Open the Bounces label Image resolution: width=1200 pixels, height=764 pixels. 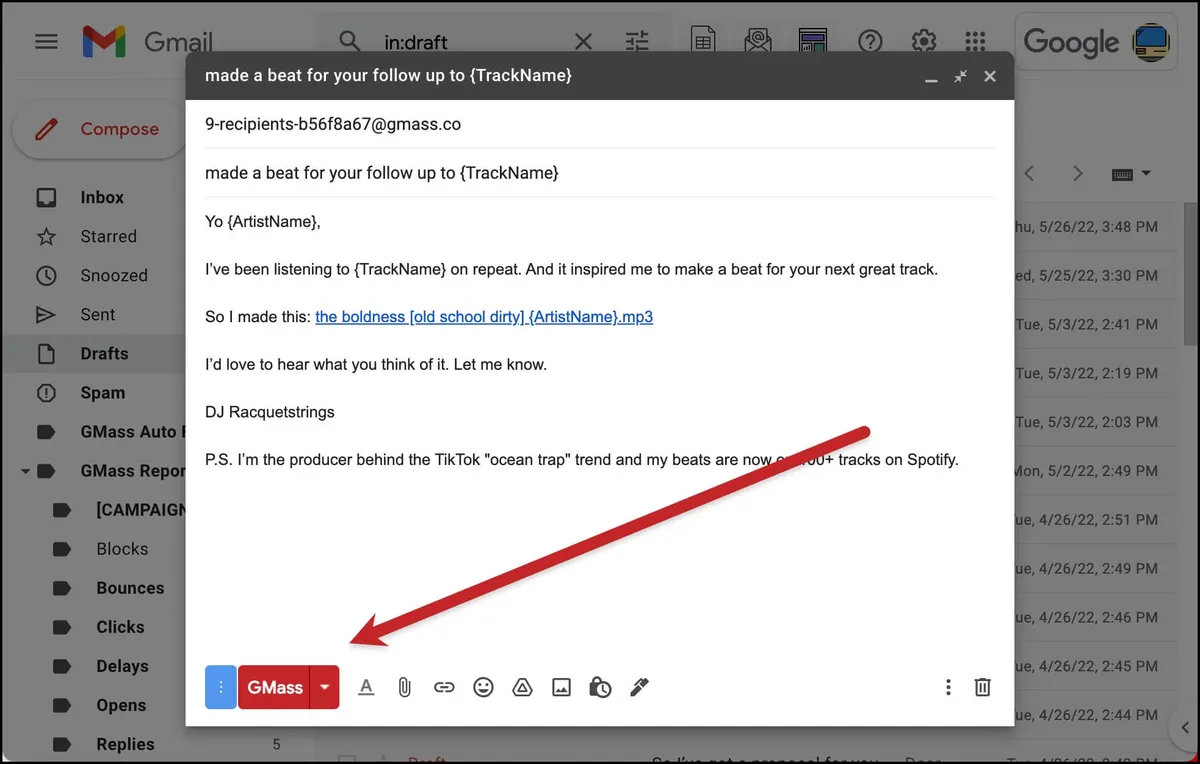pyautogui.click(x=130, y=588)
